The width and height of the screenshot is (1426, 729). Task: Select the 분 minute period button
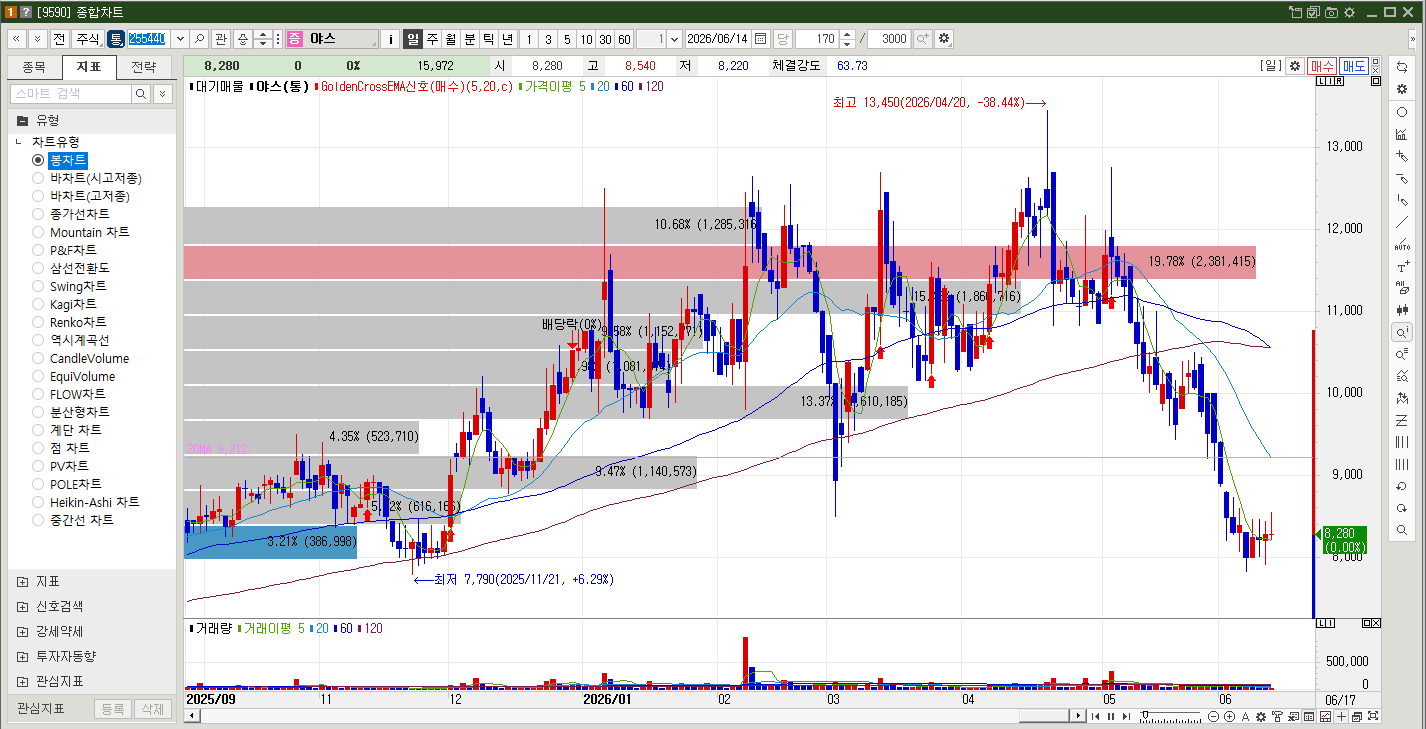pyautogui.click(x=470, y=39)
